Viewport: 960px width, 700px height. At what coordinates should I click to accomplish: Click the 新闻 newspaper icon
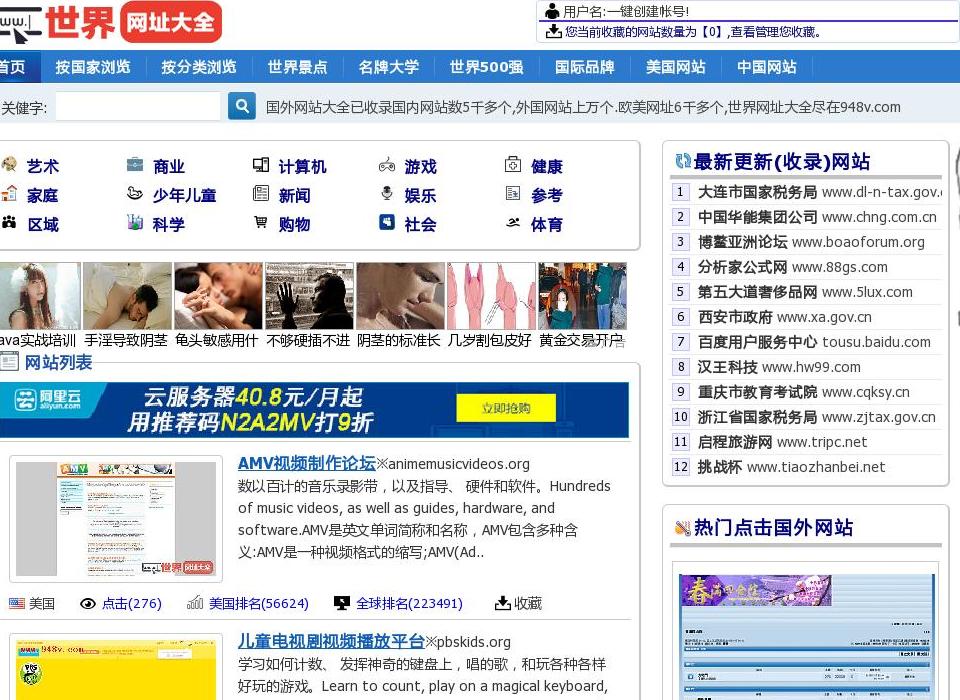261,194
